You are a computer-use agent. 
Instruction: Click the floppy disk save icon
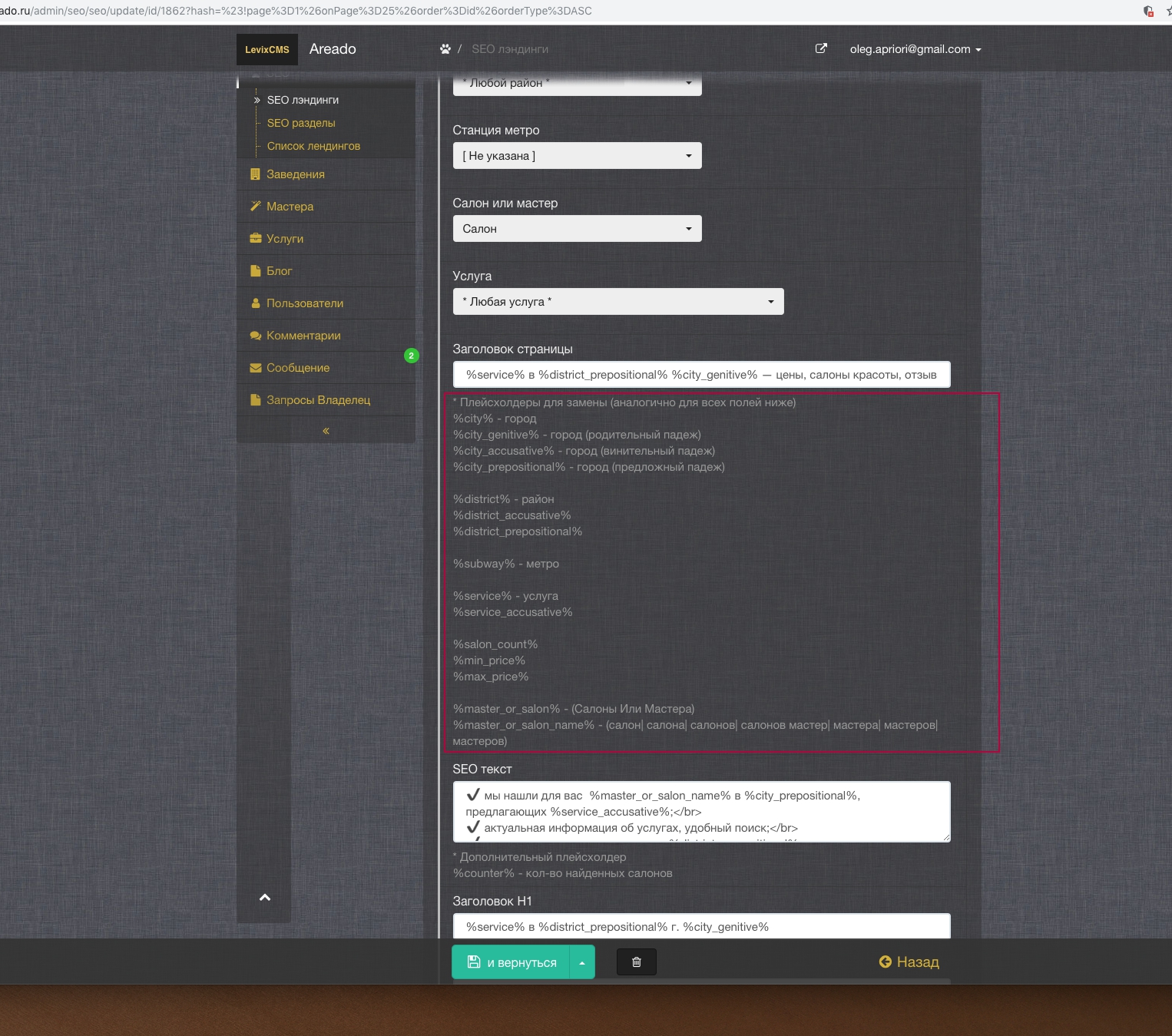click(474, 962)
